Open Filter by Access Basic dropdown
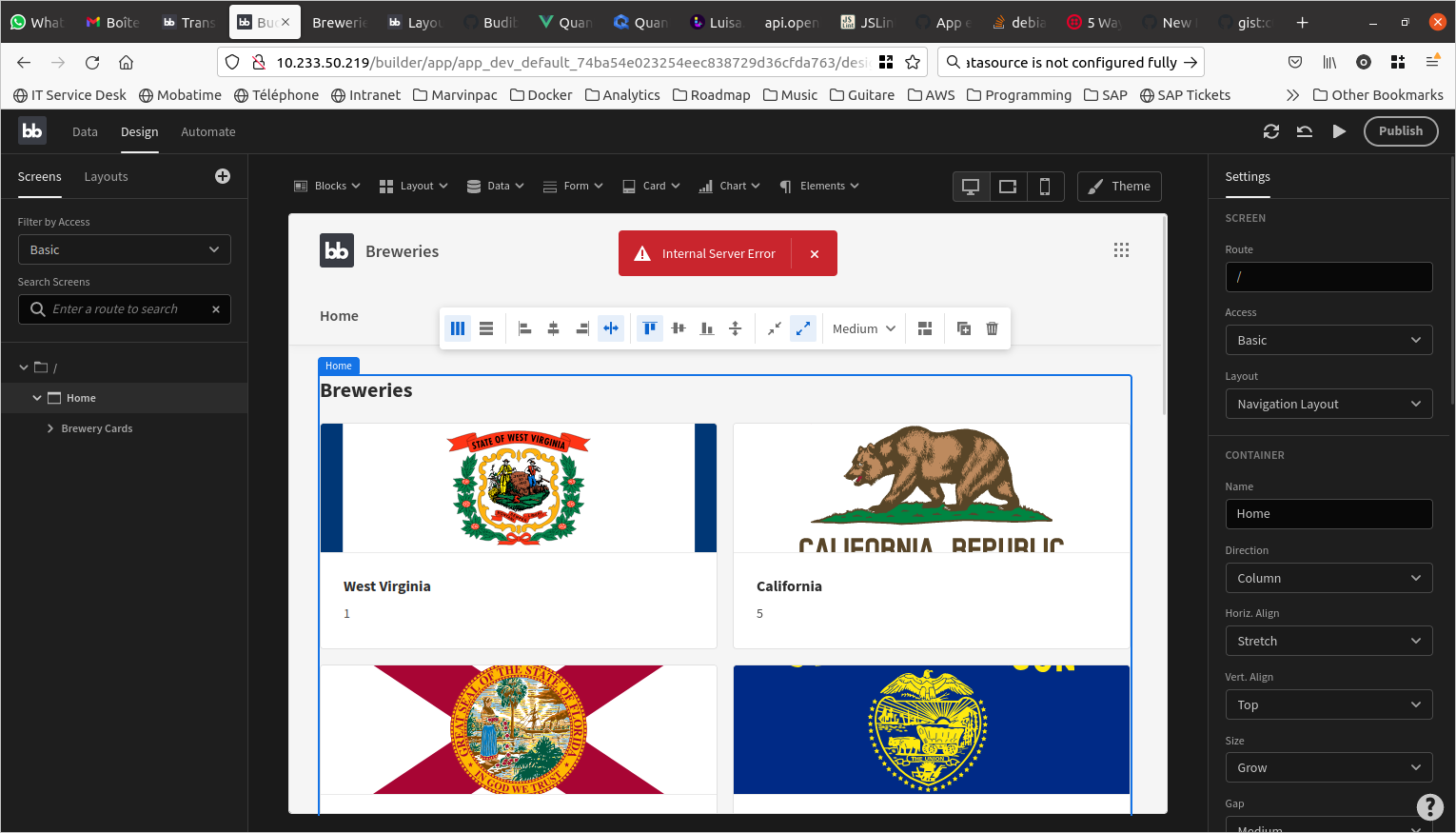This screenshot has width=1456, height=833. pos(125,249)
